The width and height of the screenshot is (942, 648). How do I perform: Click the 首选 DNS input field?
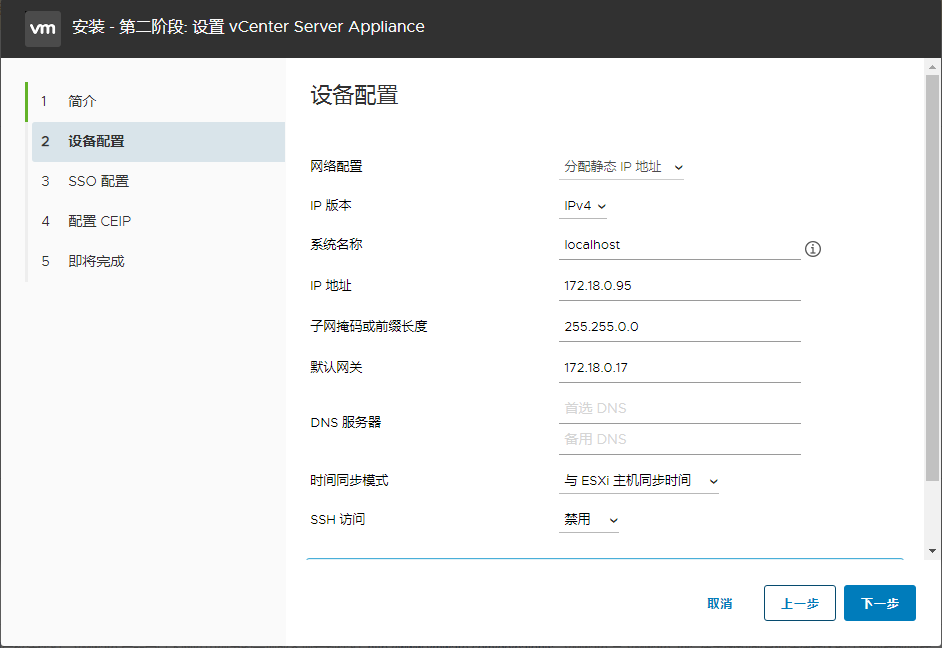click(x=679, y=408)
